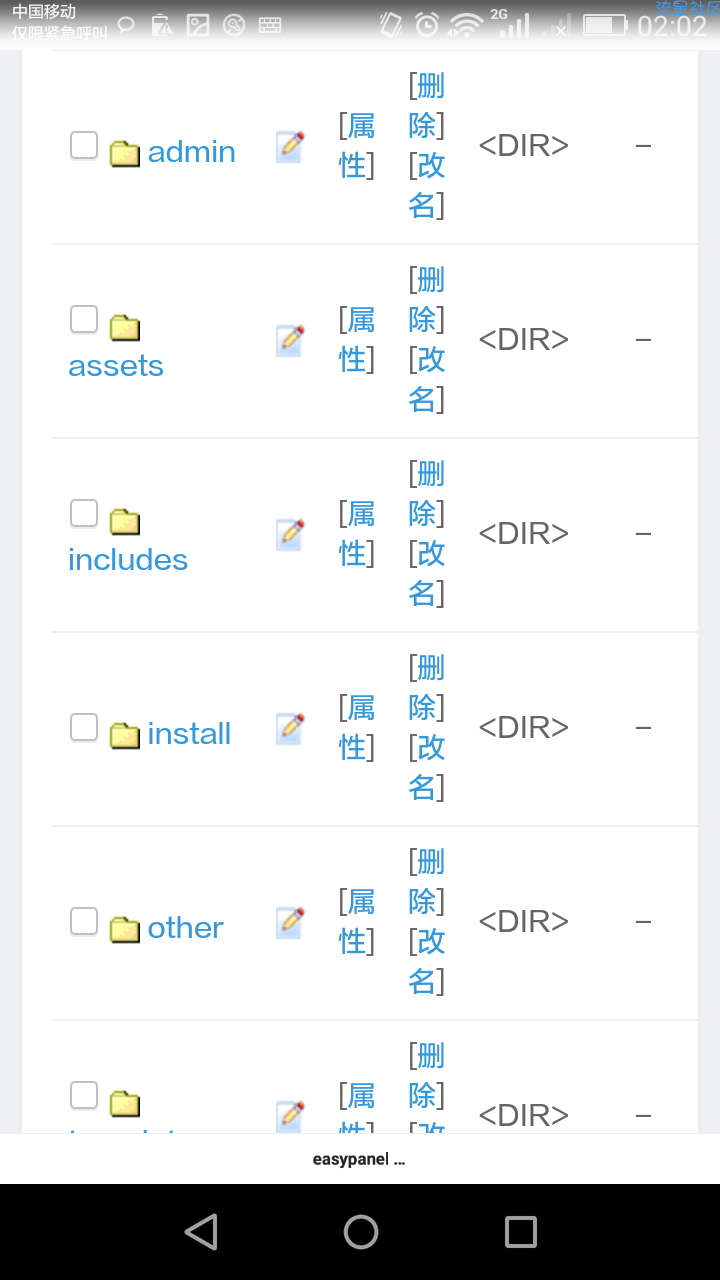Click the edit pencil icon for other
This screenshot has width=720, height=1280.
pyautogui.click(x=290, y=923)
